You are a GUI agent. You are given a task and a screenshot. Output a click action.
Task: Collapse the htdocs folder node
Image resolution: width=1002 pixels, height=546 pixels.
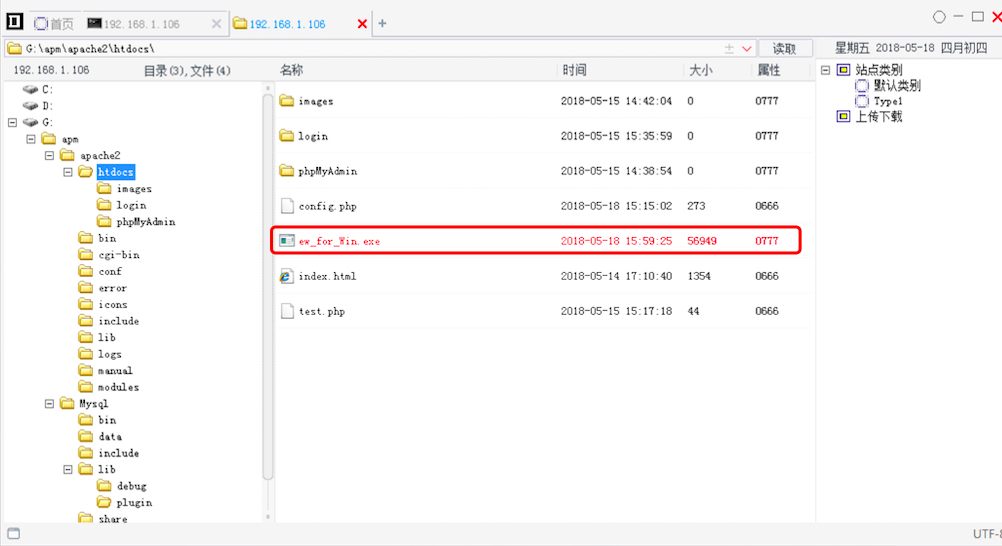click(x=68, y=172)
